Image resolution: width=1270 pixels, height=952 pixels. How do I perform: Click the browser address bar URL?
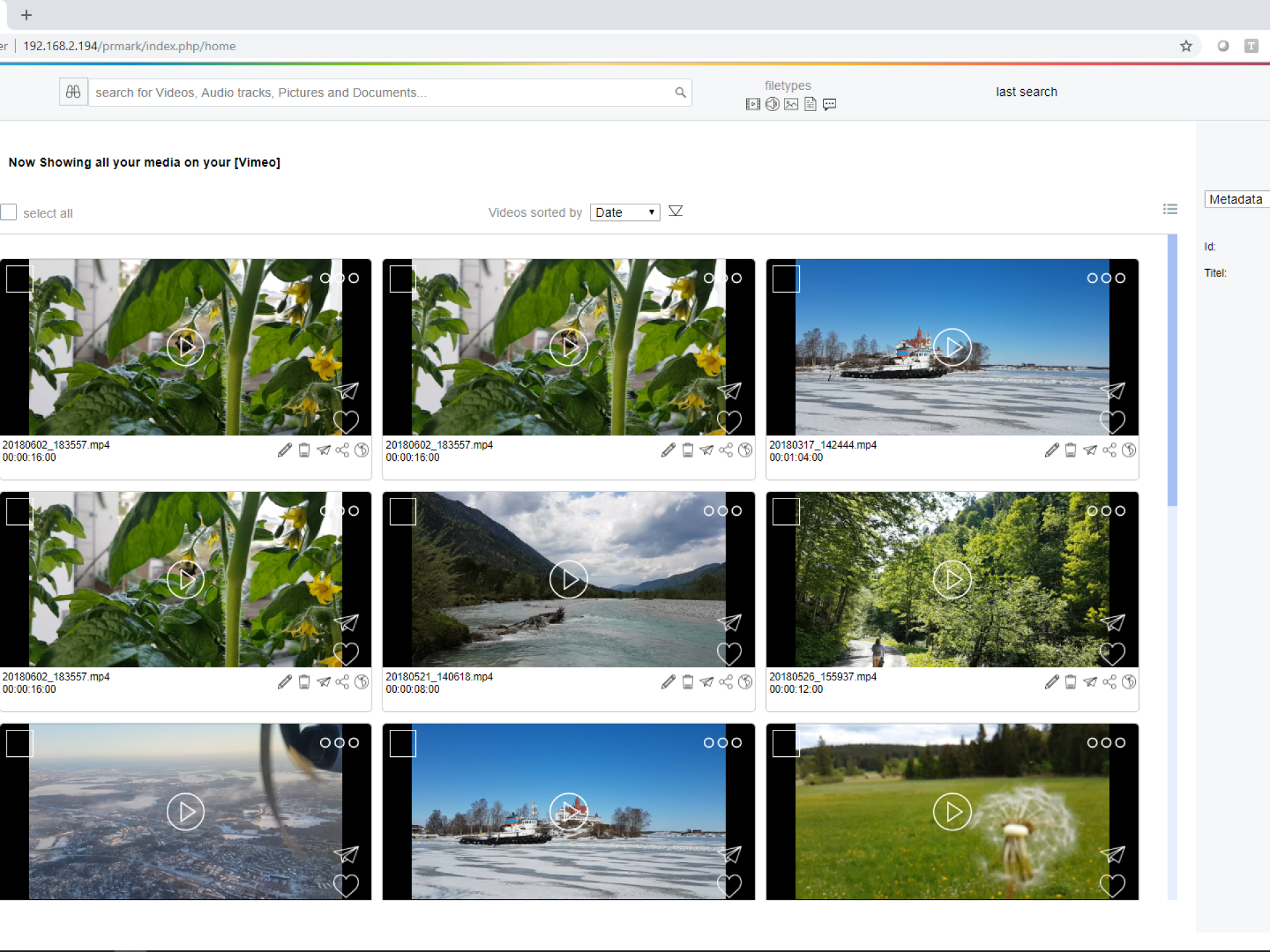[130, 46]
